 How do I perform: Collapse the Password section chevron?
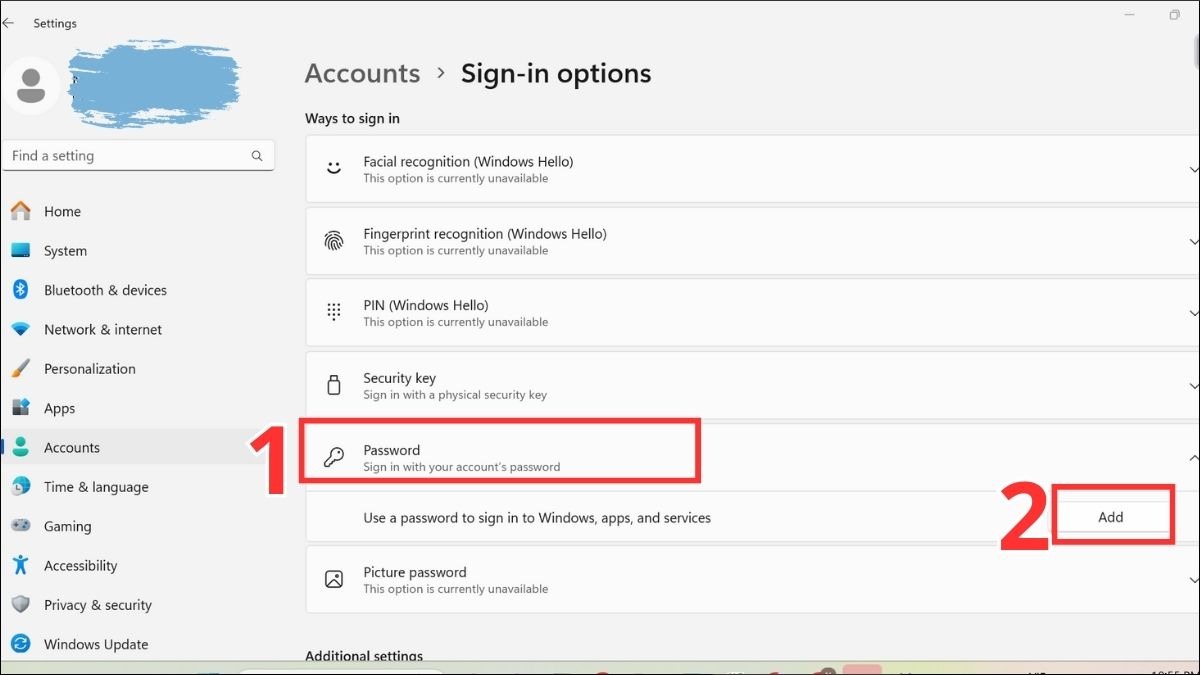[x=1193, y=458]
